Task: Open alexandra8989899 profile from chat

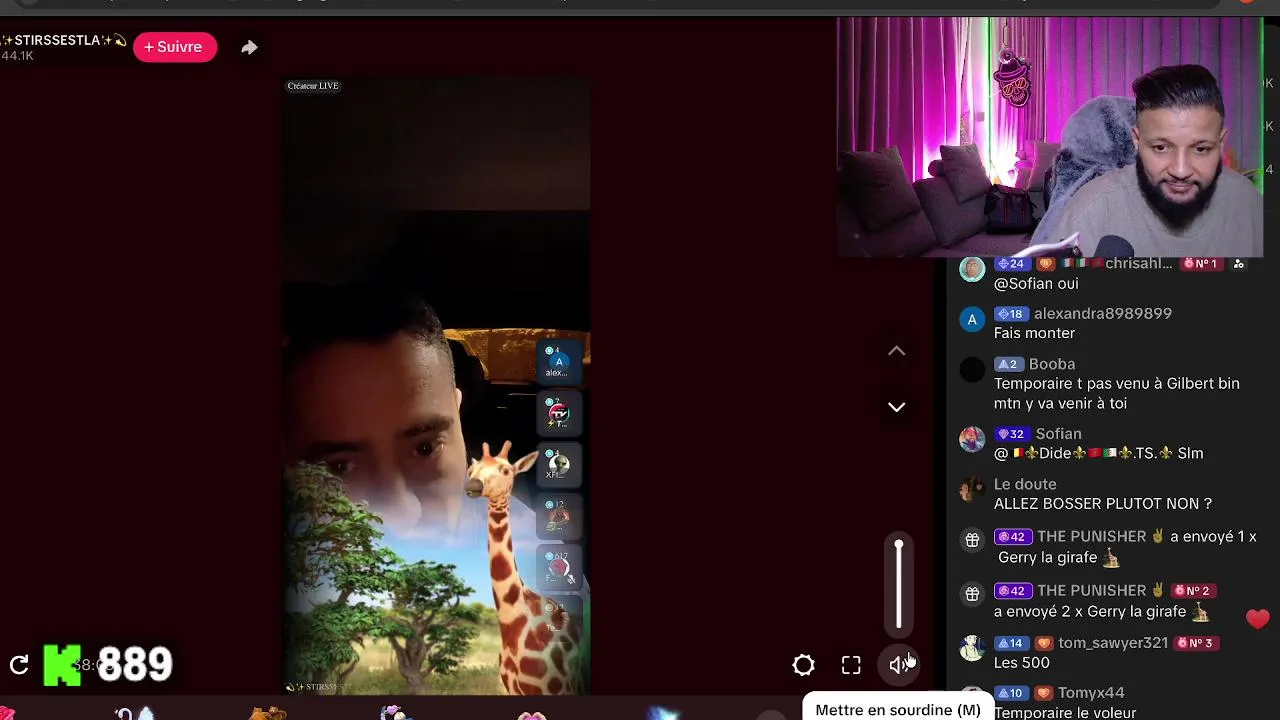Action: [1102, 313]
